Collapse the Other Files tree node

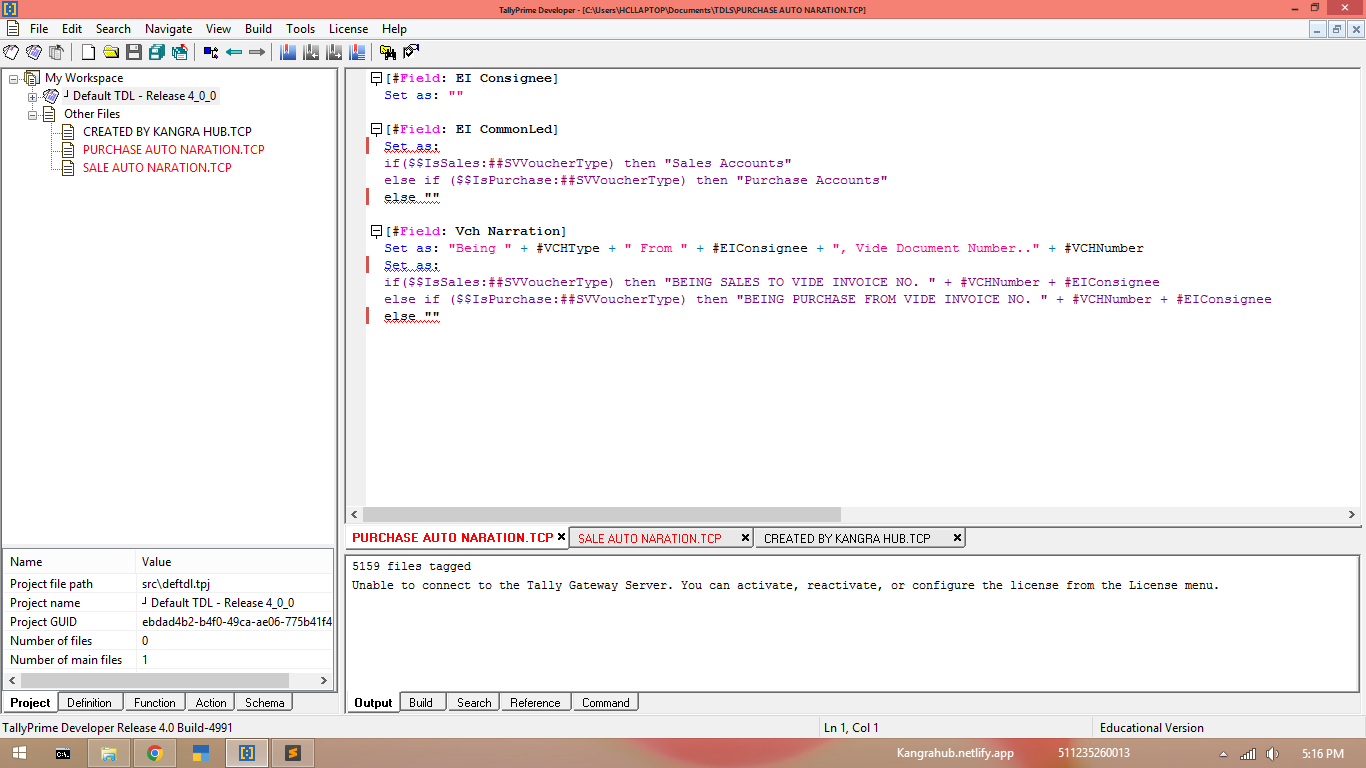tap(32, 115)
